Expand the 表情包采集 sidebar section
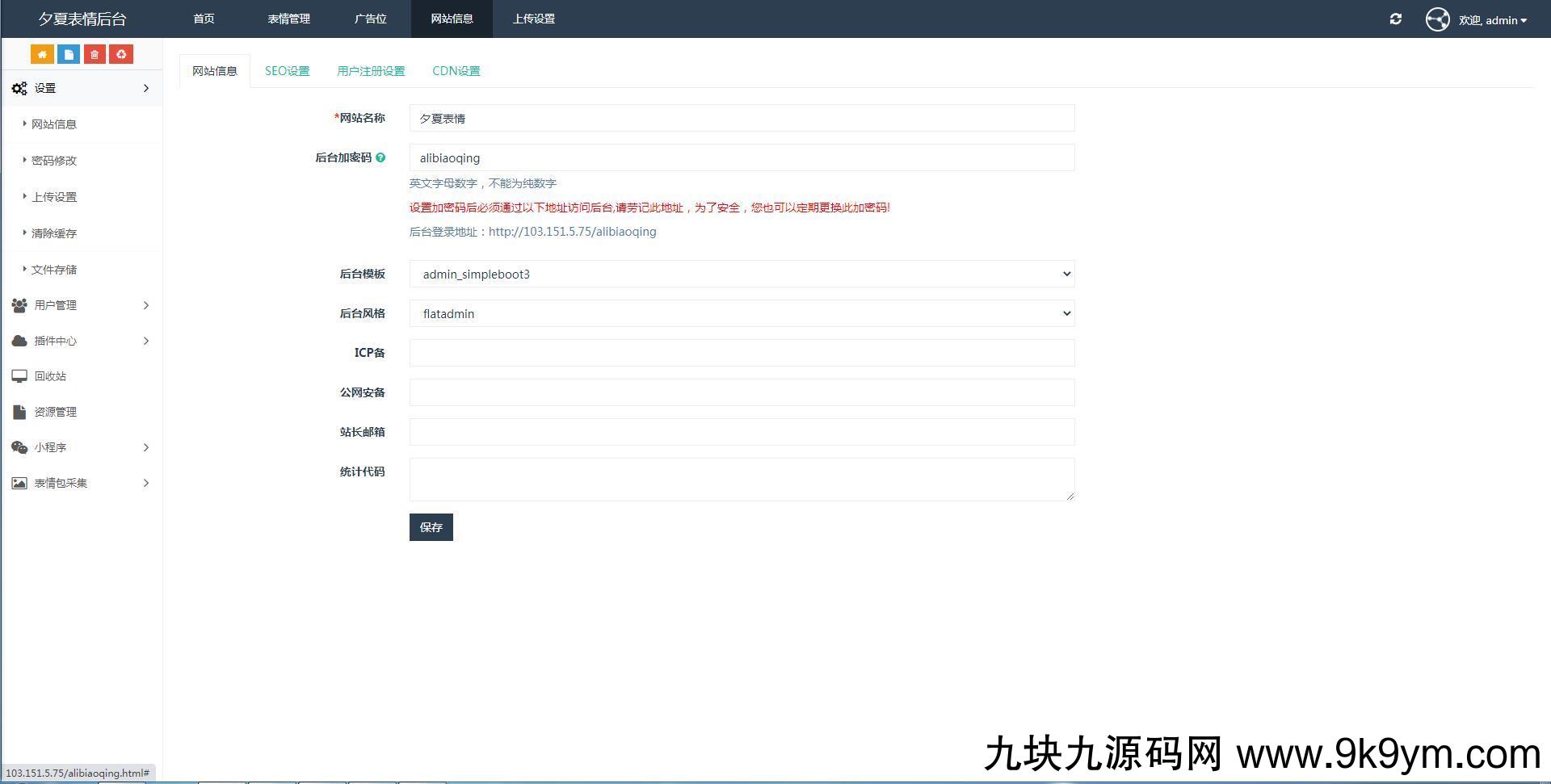 coord(81,483)
